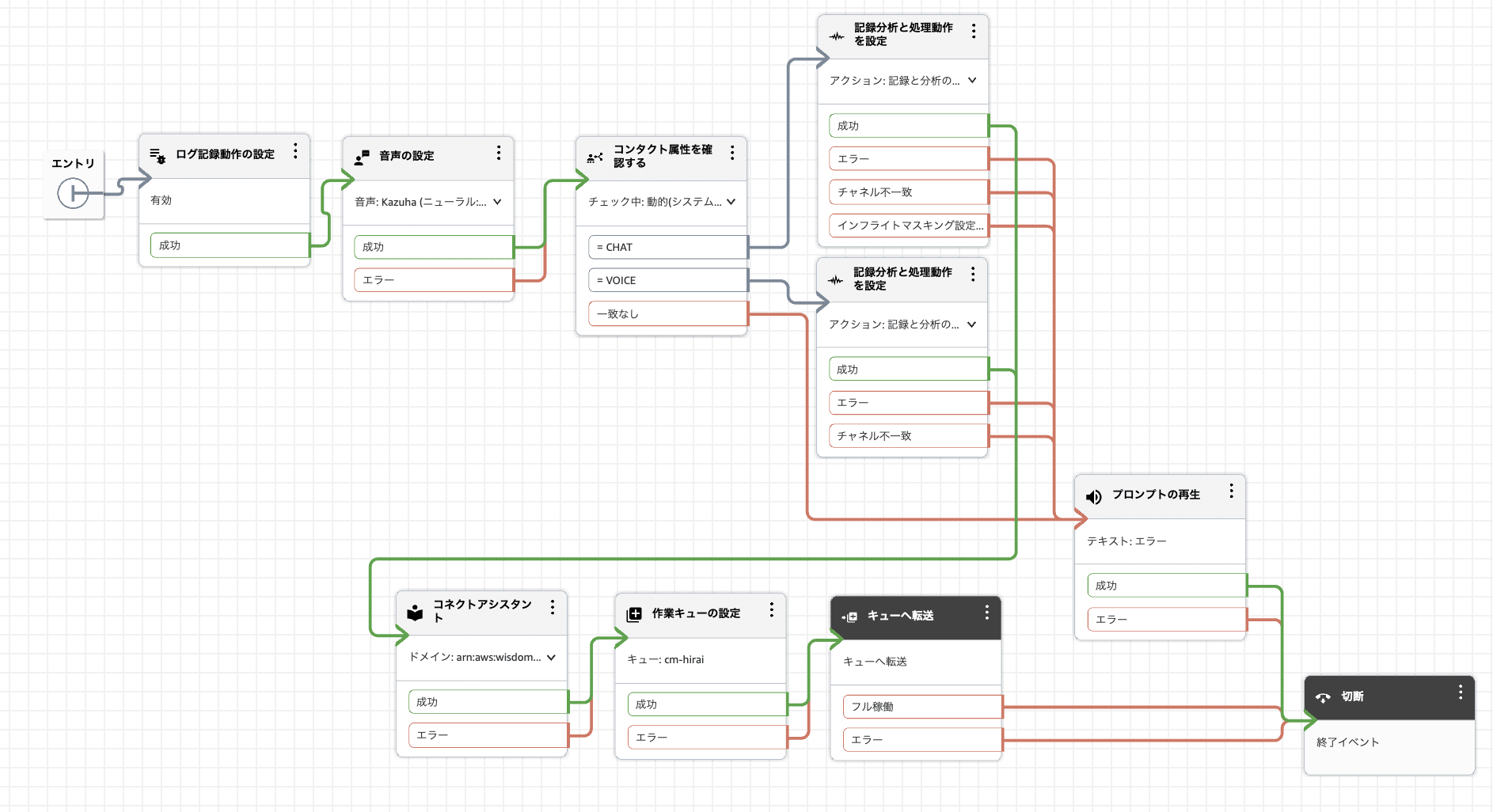This screenshot has height=812, width=1493.
Task: Open options menu on プロンプトの再生 block
Action: click(1232, 491)
